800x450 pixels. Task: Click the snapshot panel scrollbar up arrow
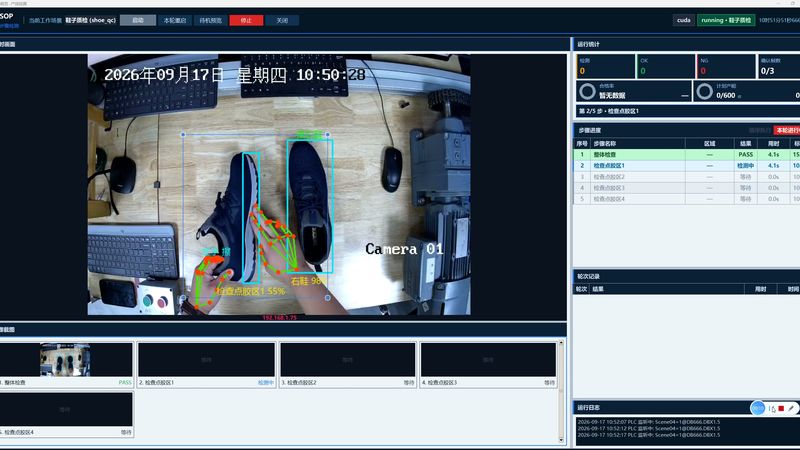coord(561,344)
